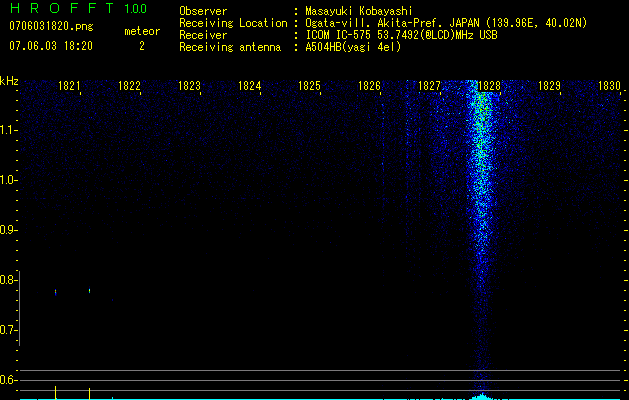Click time axis label 1829
629x400 pixels.
point(549,86)
